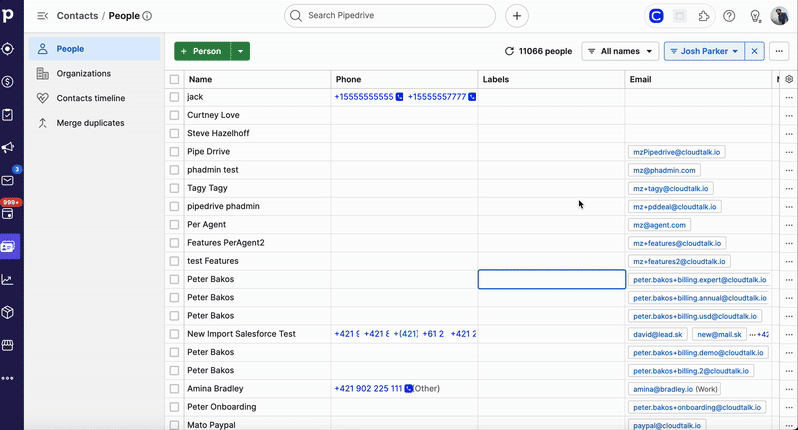This screenshot has height=430, width=798.
Task: Click the CloudTalk extension icon
Action: [656, 16]
